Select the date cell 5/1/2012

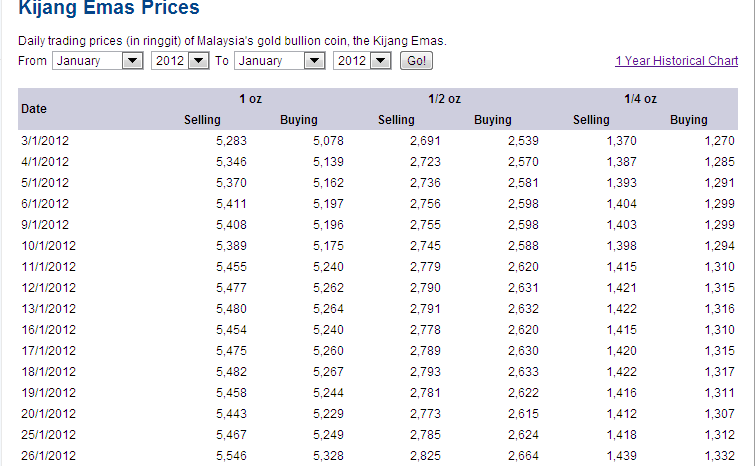pos(45,183)
